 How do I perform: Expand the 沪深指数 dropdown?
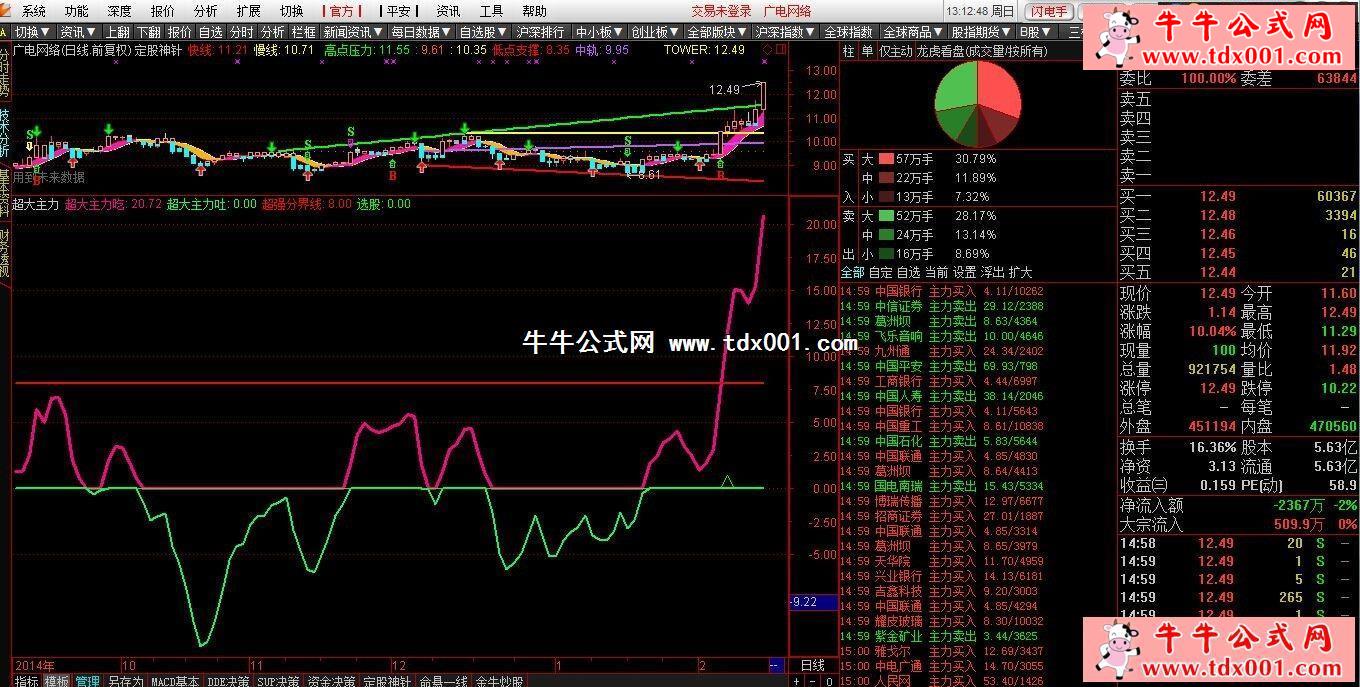(784, 32)
